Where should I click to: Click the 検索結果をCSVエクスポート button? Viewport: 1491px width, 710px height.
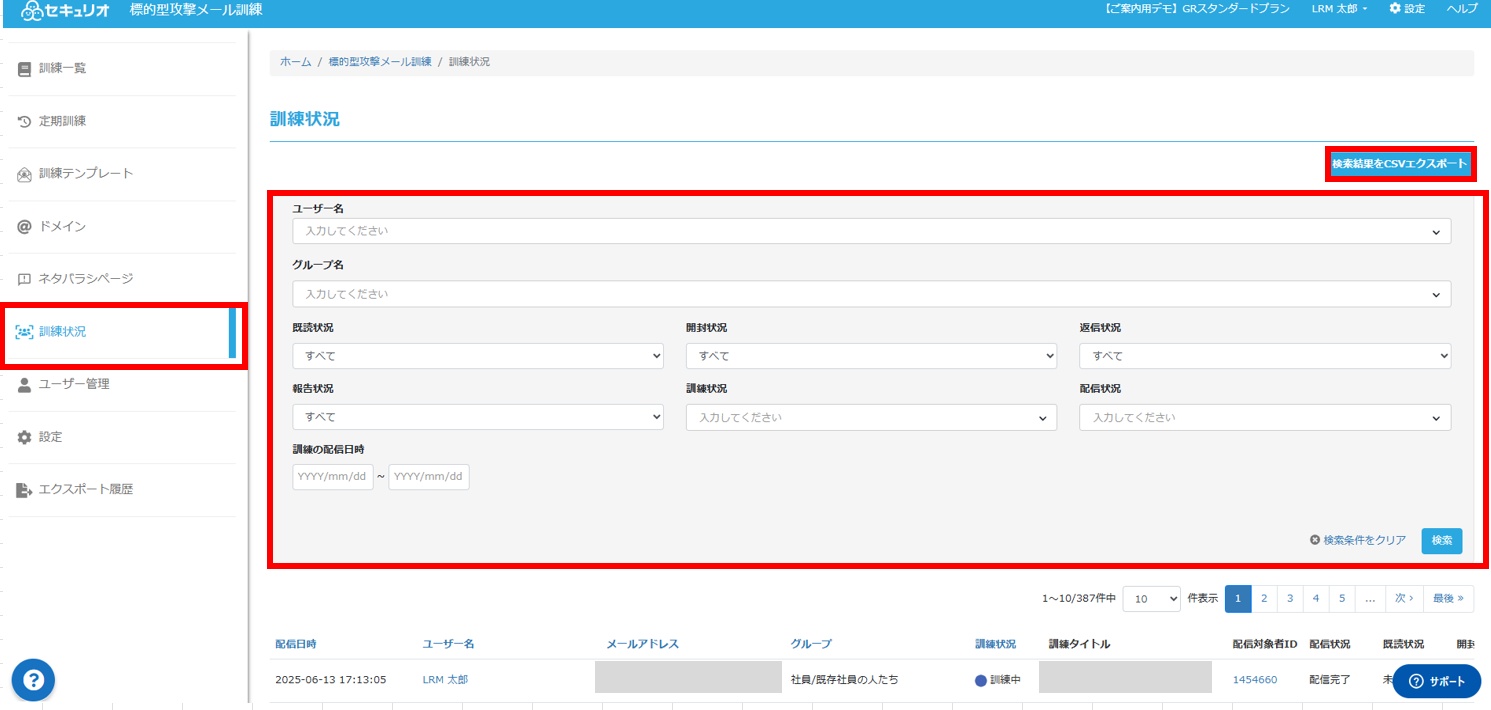point(1400,164)
